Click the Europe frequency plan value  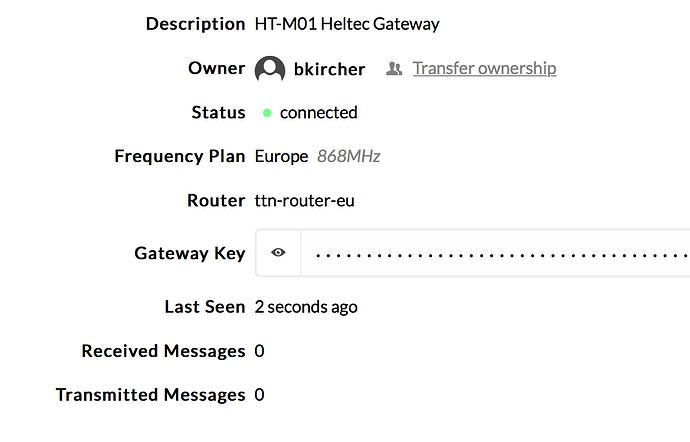[281, 156]
